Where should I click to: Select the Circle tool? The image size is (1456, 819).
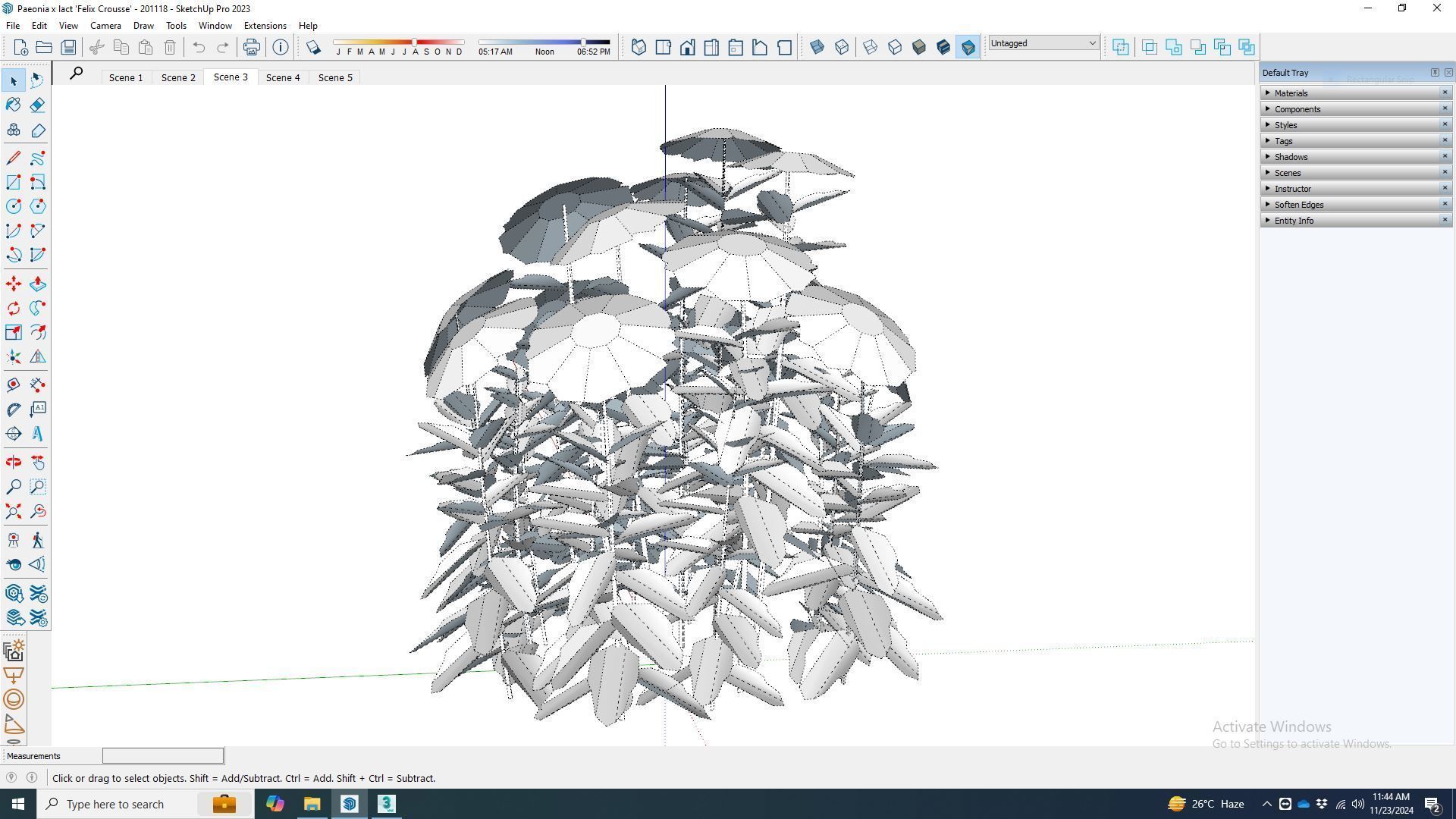coord(14,206)
